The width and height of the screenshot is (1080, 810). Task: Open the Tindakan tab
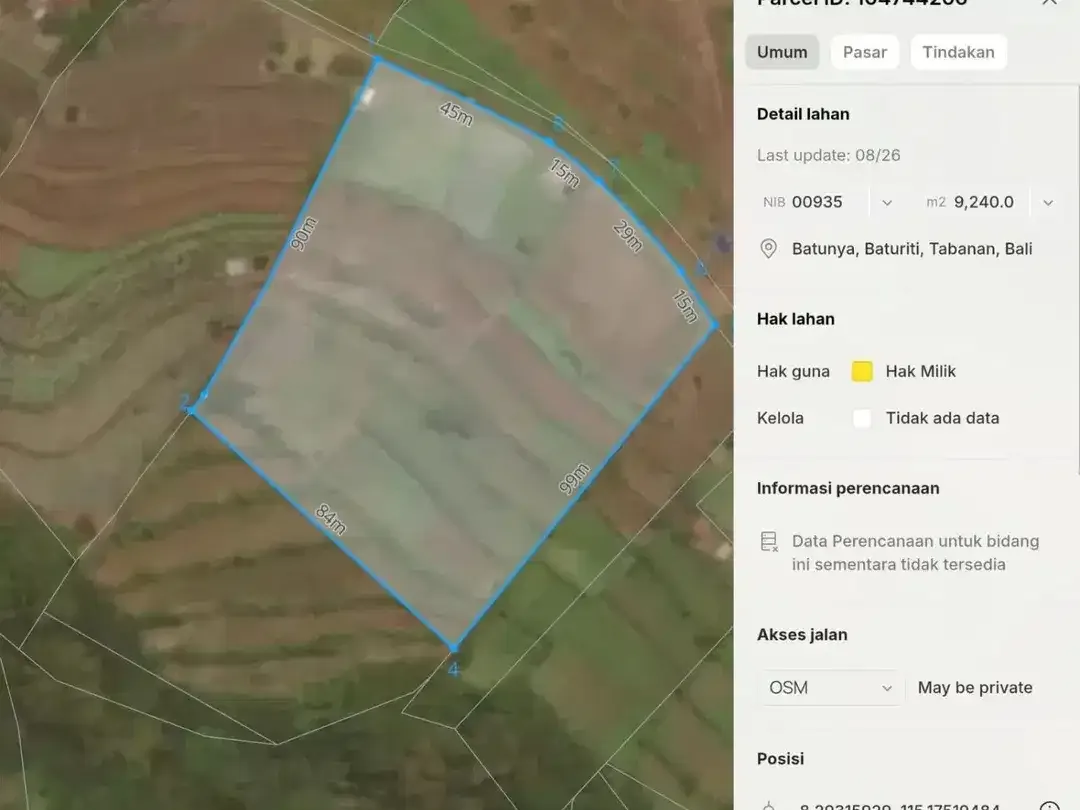(958, 52)
